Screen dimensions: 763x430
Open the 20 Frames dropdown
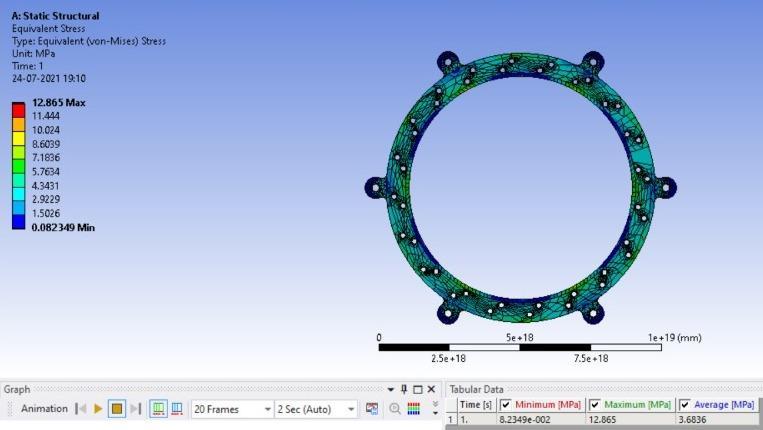coord(232,410)
